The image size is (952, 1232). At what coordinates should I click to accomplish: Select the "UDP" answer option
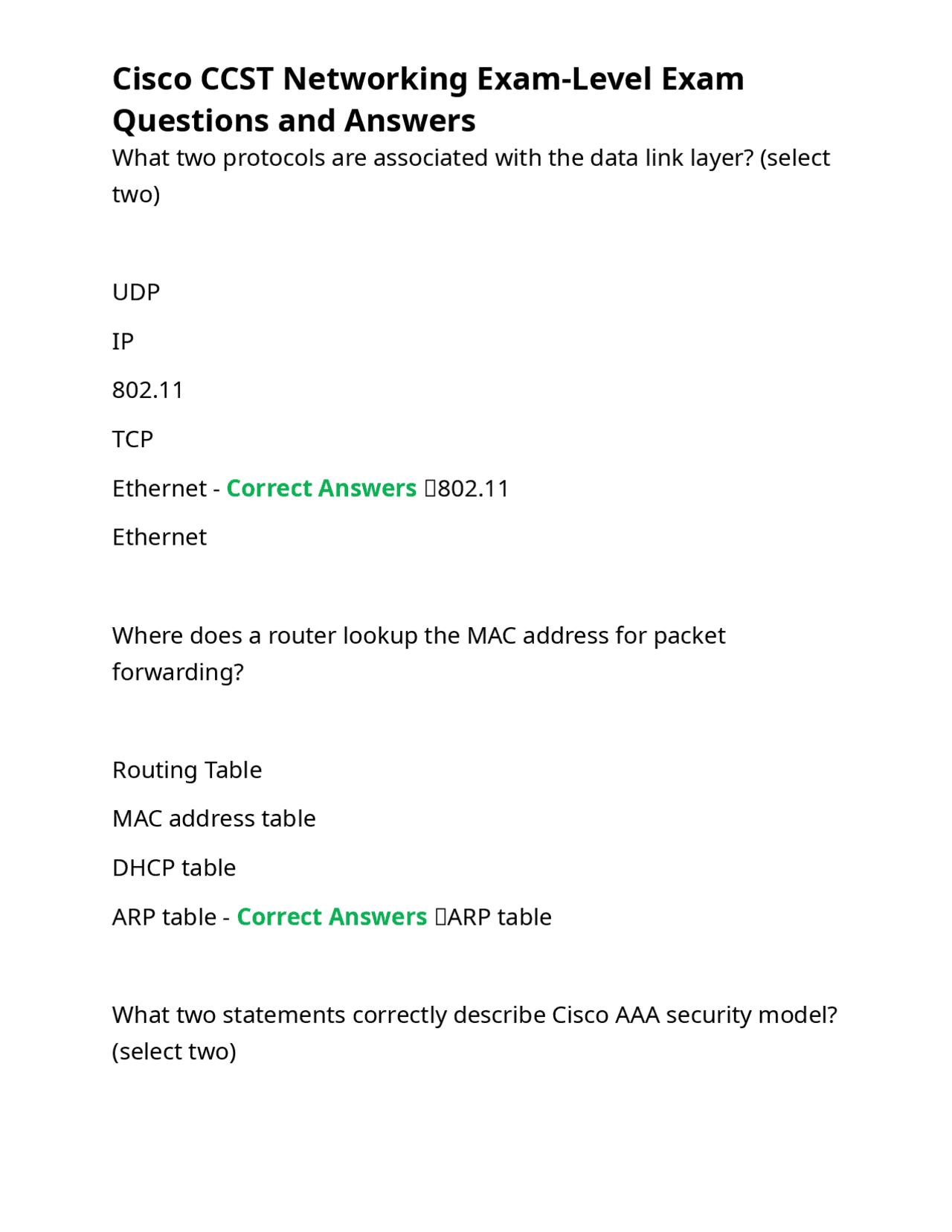[136, 292]
